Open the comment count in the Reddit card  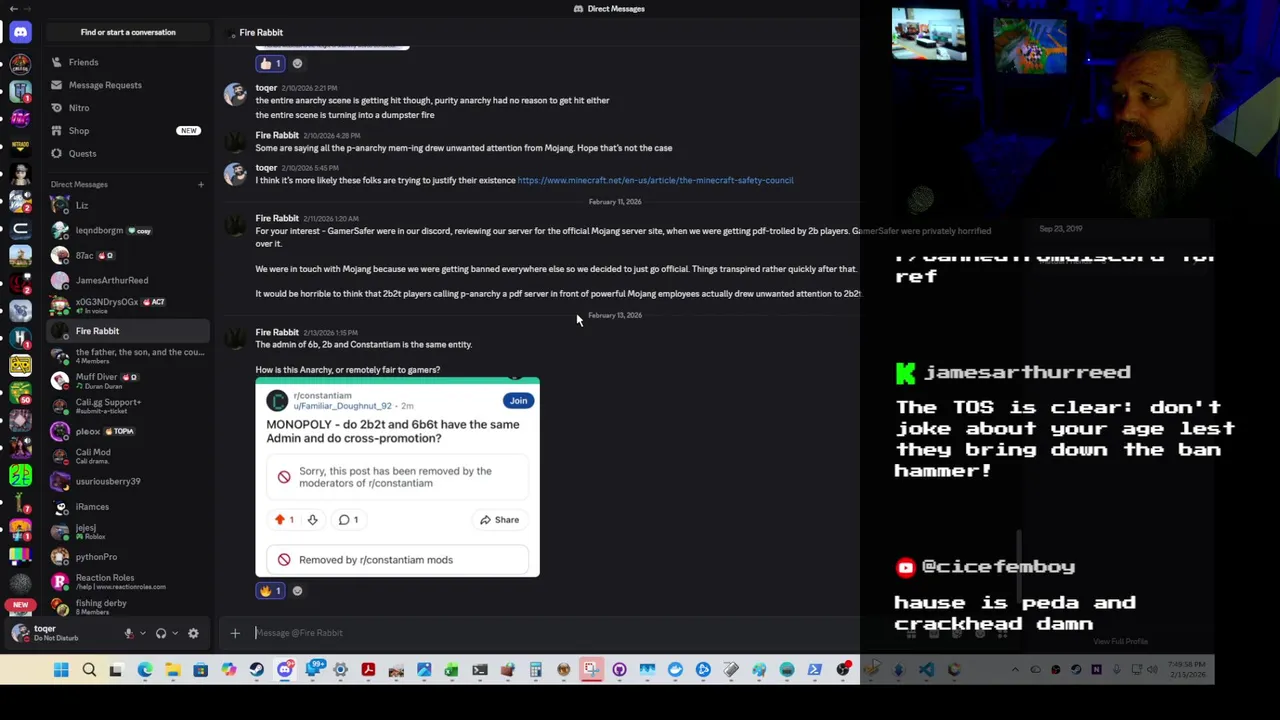click(x=348, y=520)
